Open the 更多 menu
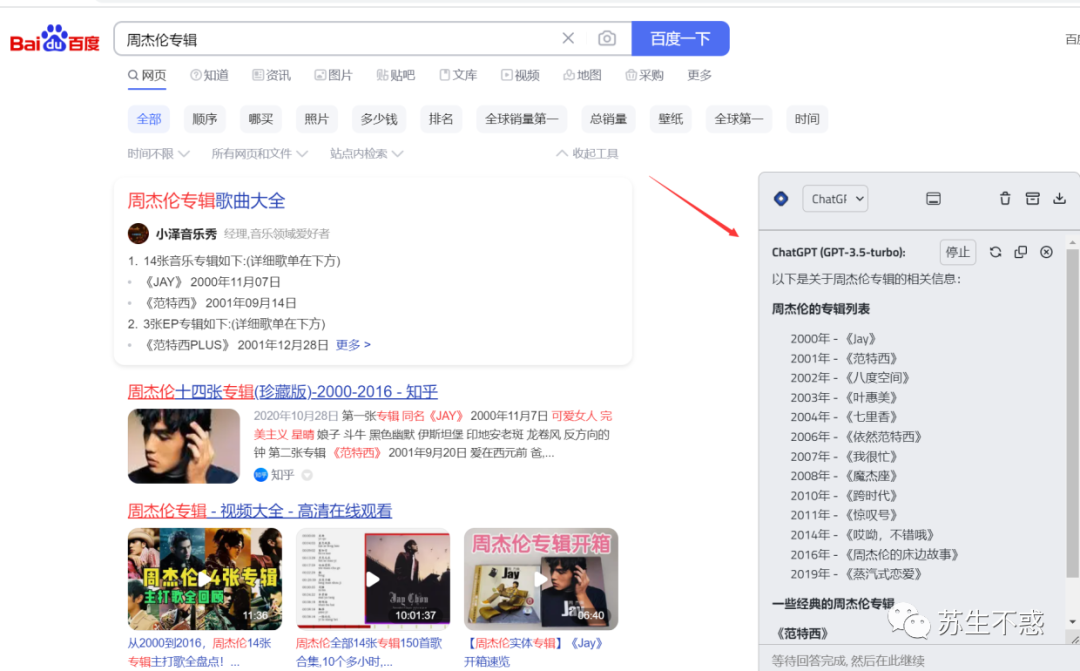This screenshot has width=1080, height=671. 700,75
